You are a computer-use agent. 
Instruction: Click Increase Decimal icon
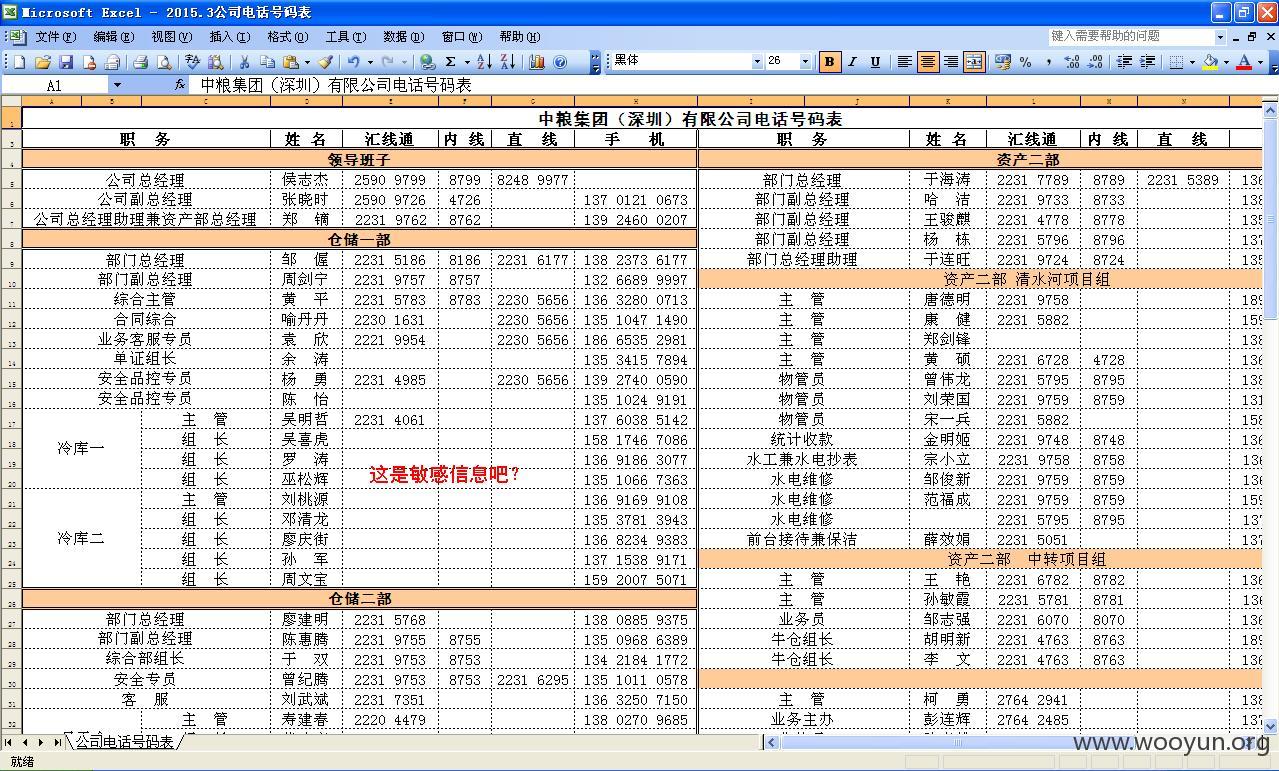[1072, 62]
